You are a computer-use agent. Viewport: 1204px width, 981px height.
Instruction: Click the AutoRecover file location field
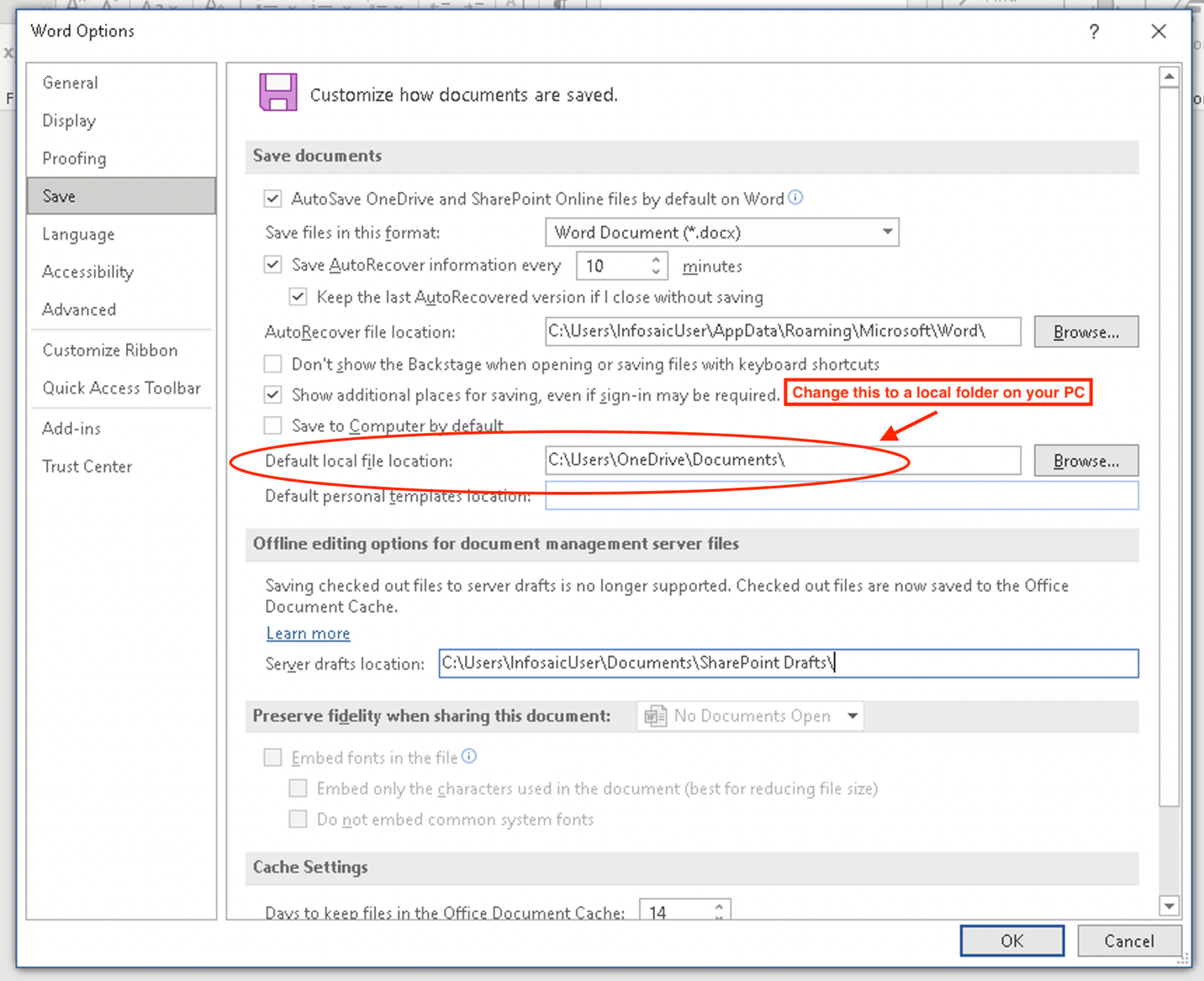783,331
